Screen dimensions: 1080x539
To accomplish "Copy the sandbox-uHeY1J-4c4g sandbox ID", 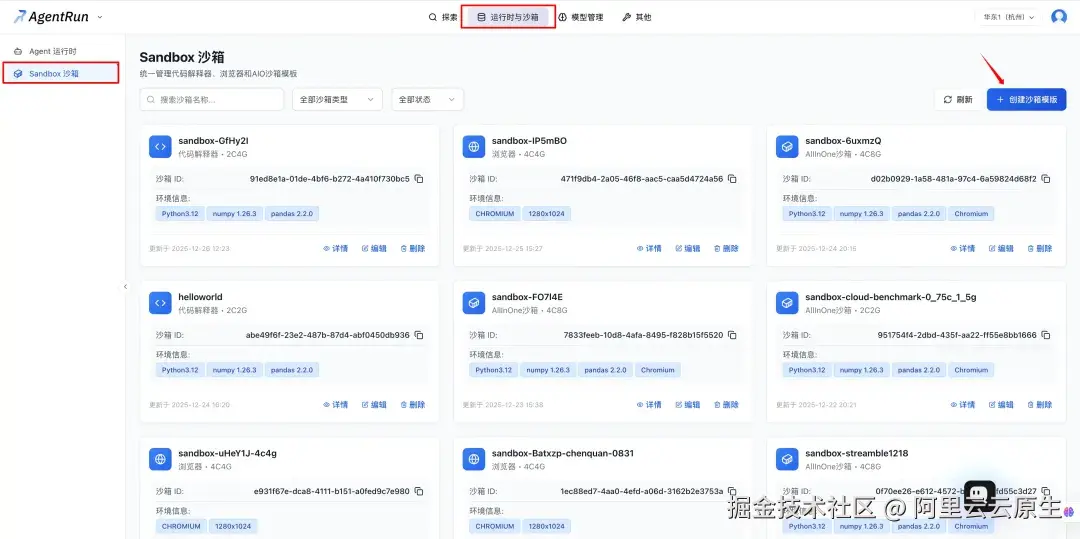I will coord(419,492).
